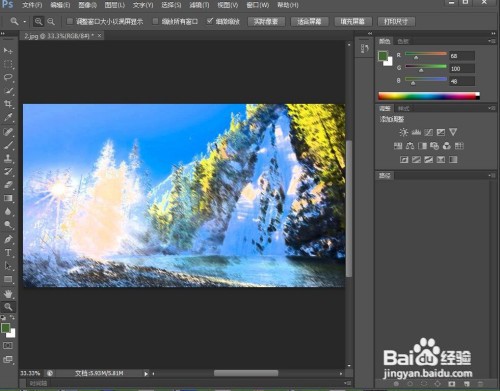Open the 编辑(E) menu
Screen dimensions: 500x391
60,5
